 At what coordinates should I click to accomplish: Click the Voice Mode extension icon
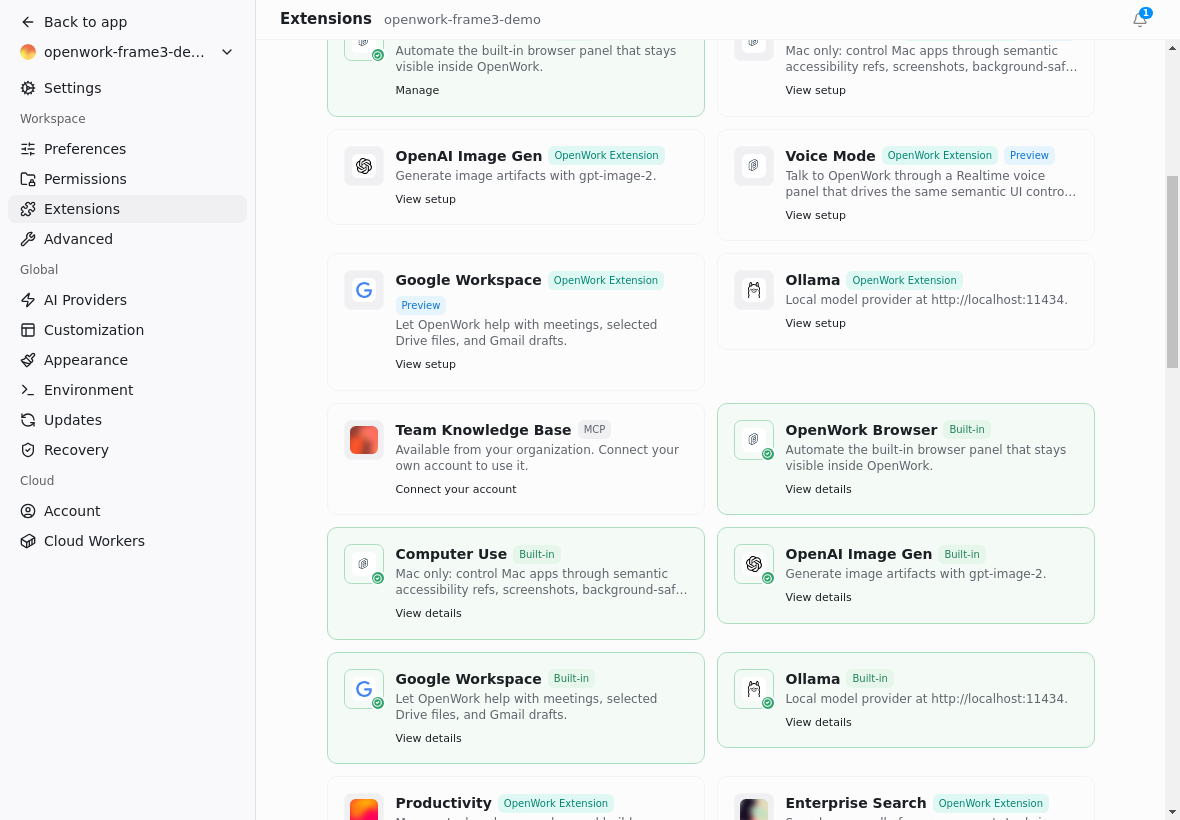click(754, 166)
